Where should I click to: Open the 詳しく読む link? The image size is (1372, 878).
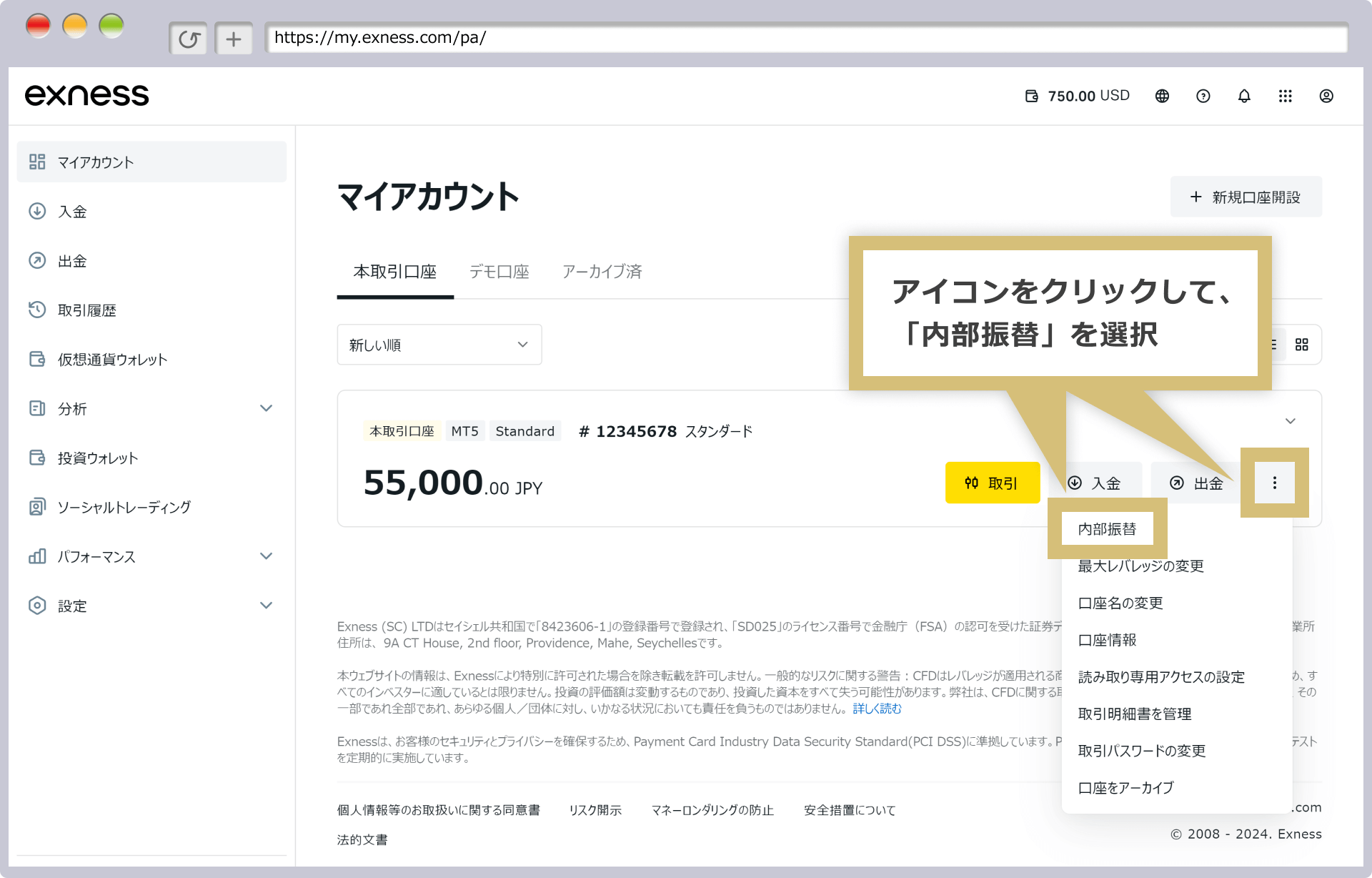click(877, 709)
